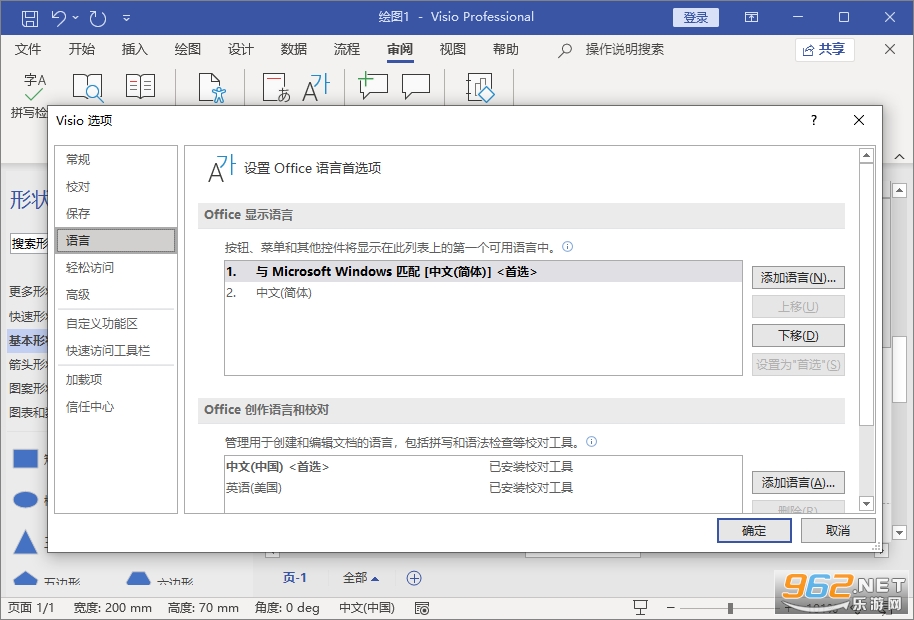Click the 取消 button
The image size is (914, 620).
point(838,531)
